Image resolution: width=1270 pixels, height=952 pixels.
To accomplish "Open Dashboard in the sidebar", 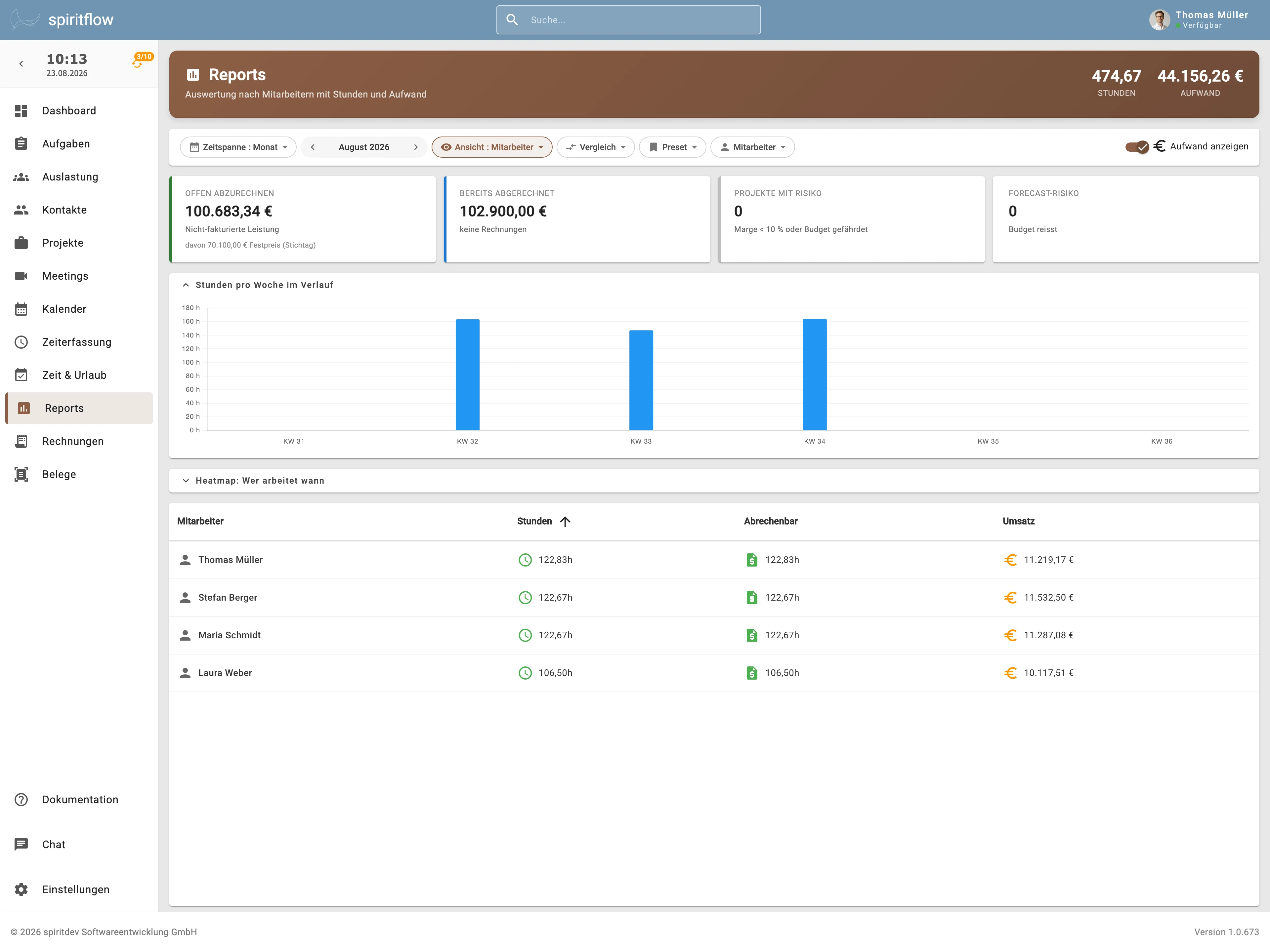I will (x=79, y=111).
